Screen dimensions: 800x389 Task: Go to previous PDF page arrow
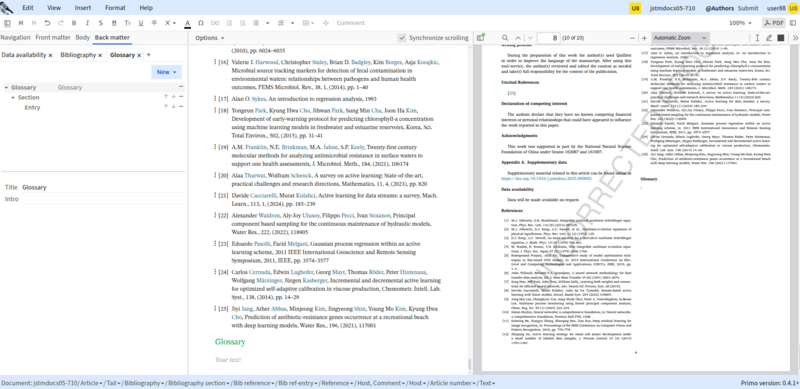[518, 38]
